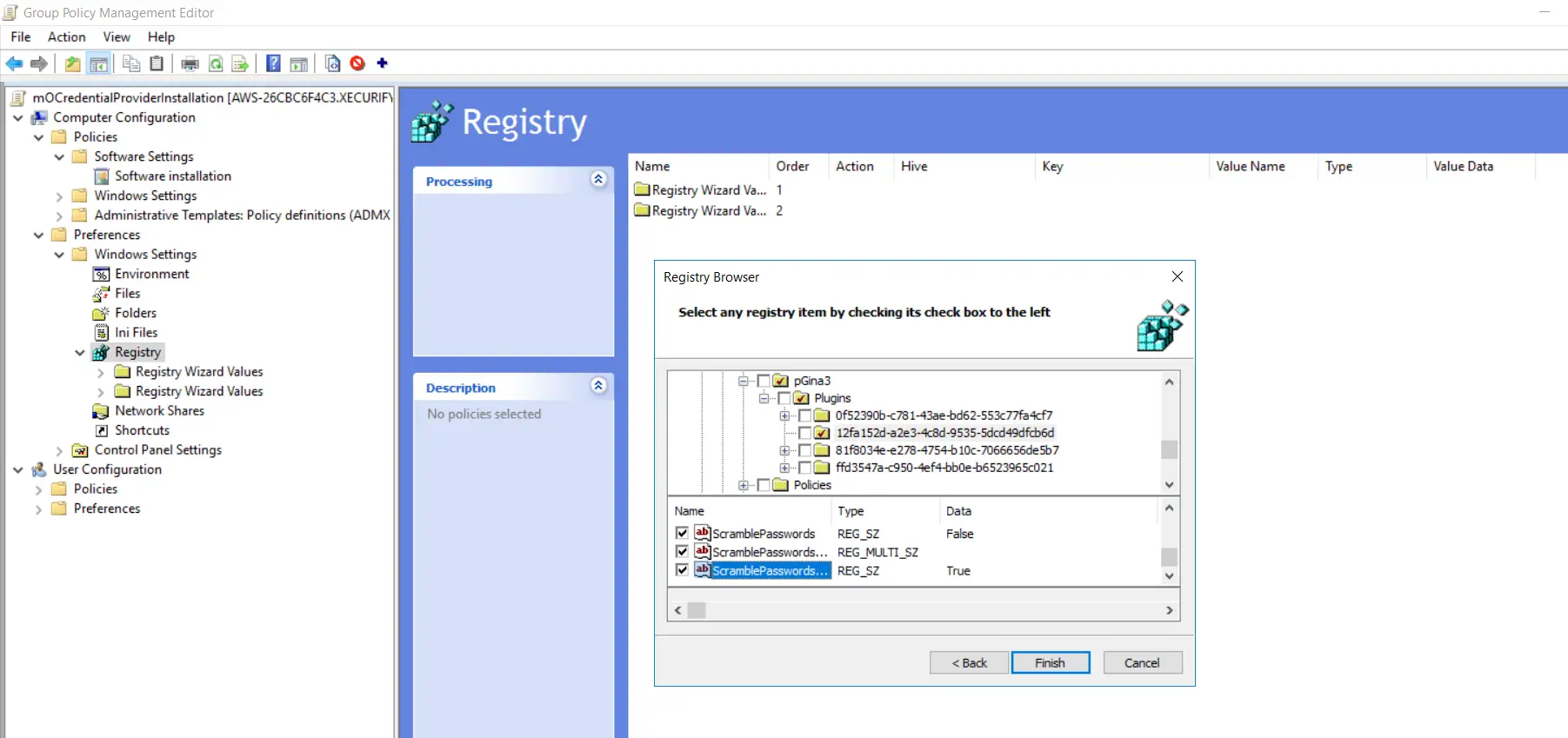Viewport: 1568px width, 738px height.
Task: Click the Cancel button
Action: pos(1143,662)
